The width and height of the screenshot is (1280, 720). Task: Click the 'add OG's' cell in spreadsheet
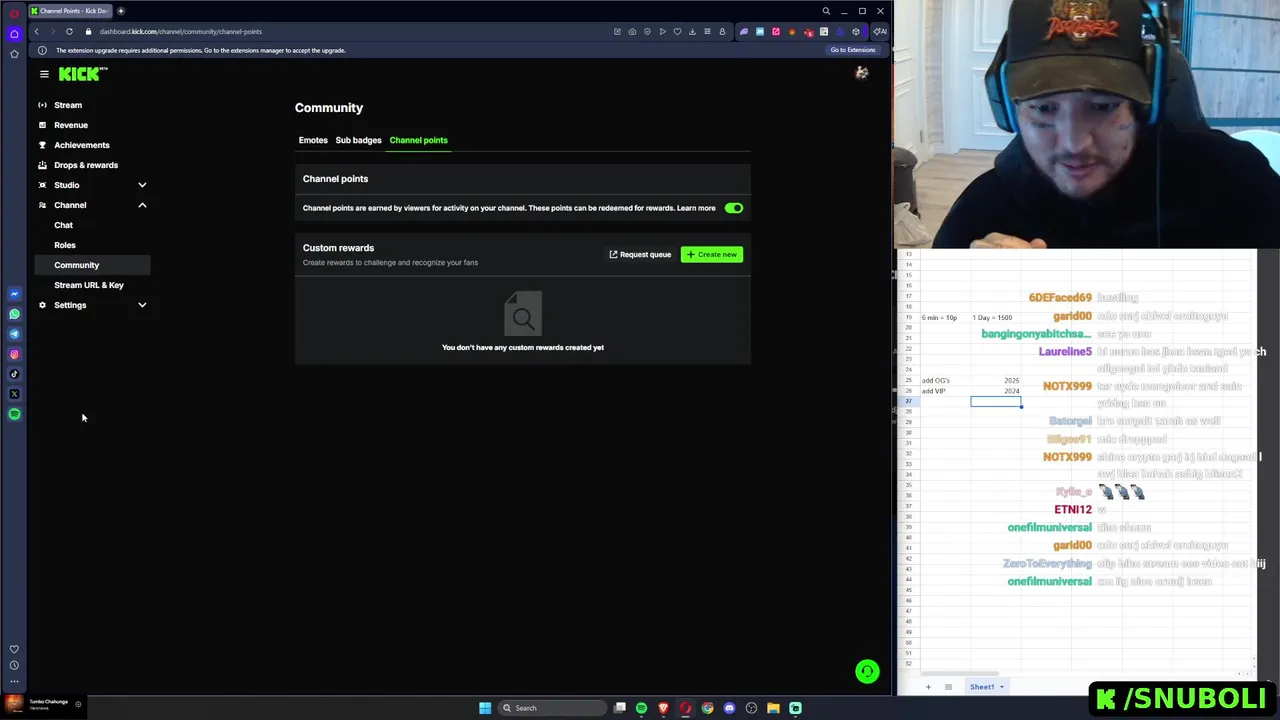[x=945, y=380]
